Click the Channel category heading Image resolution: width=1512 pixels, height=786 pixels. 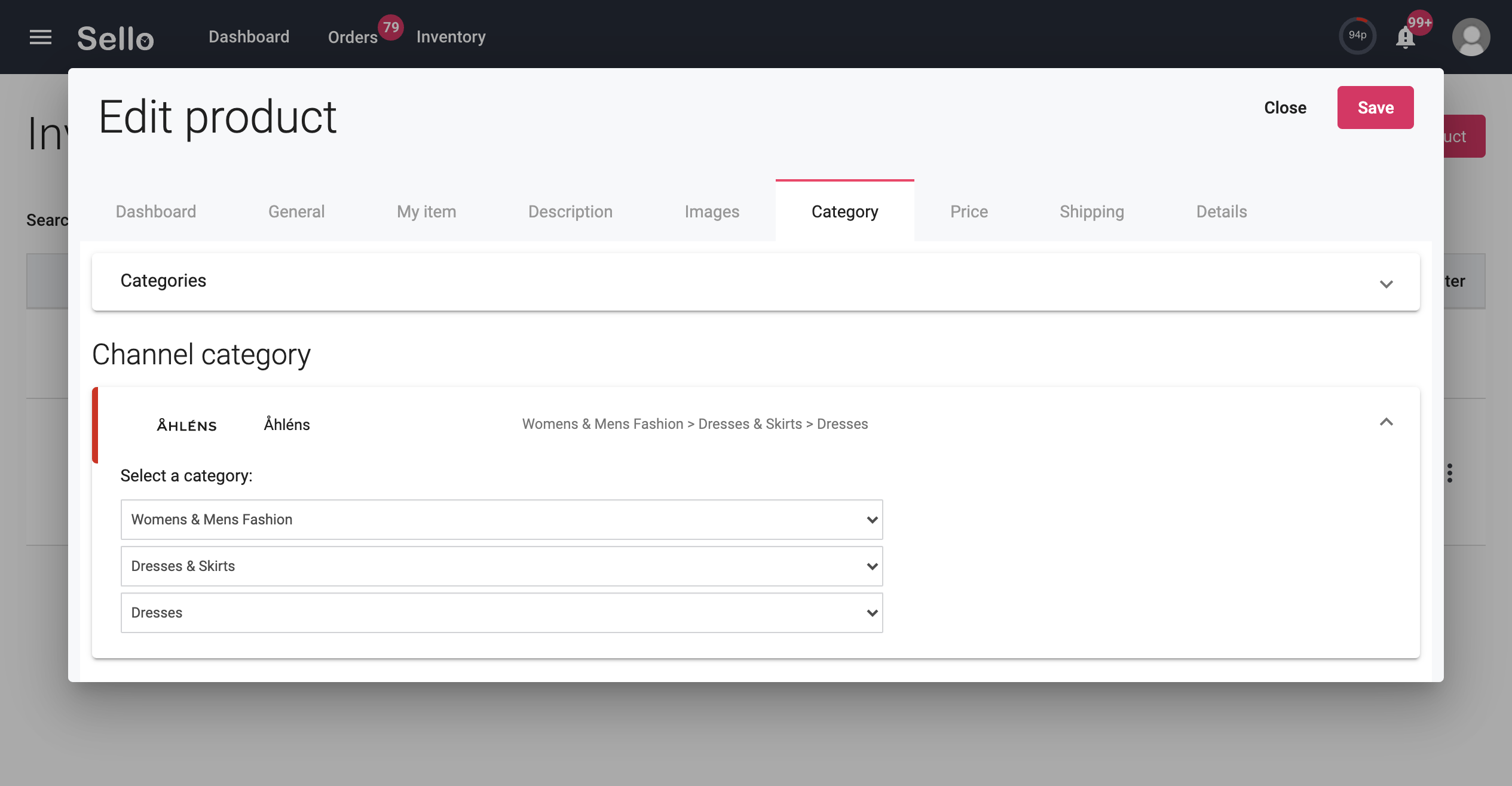tap(201, 355)
